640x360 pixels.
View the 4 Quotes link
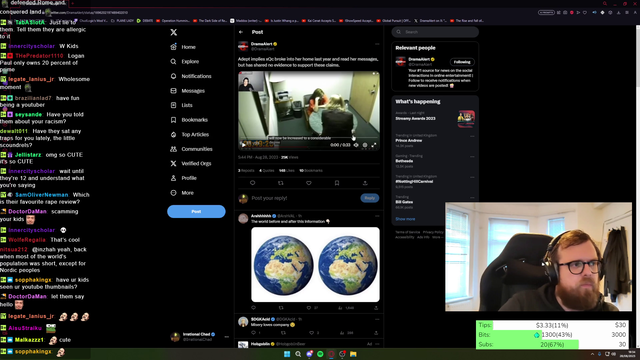click(x=267, y=171)
